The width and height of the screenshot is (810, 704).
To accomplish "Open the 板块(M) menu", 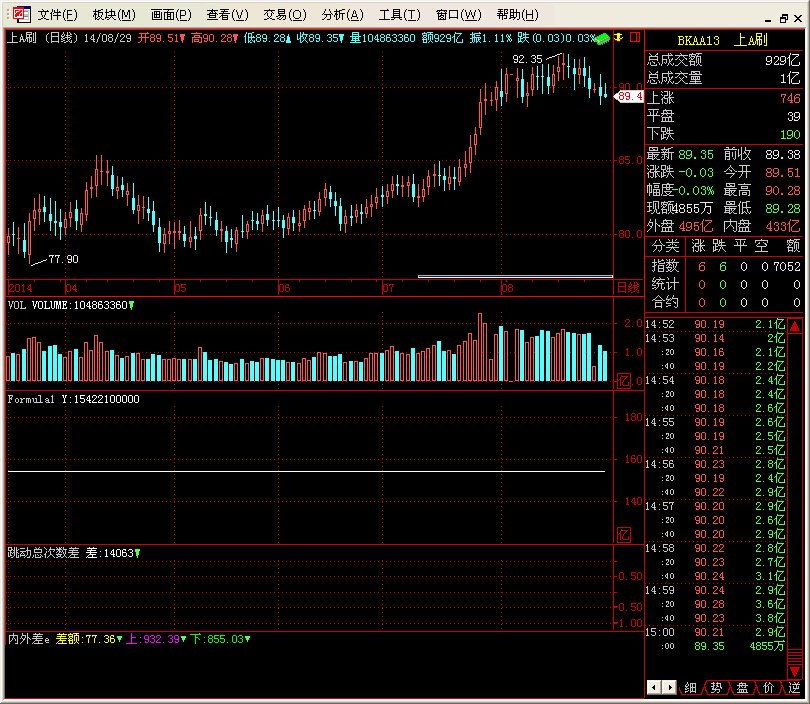I will [114, 15].
